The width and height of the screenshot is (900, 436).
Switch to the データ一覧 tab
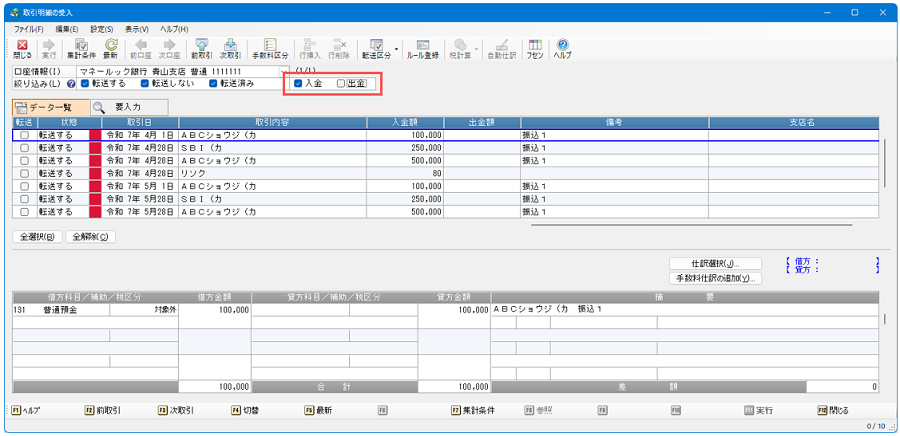51,107
